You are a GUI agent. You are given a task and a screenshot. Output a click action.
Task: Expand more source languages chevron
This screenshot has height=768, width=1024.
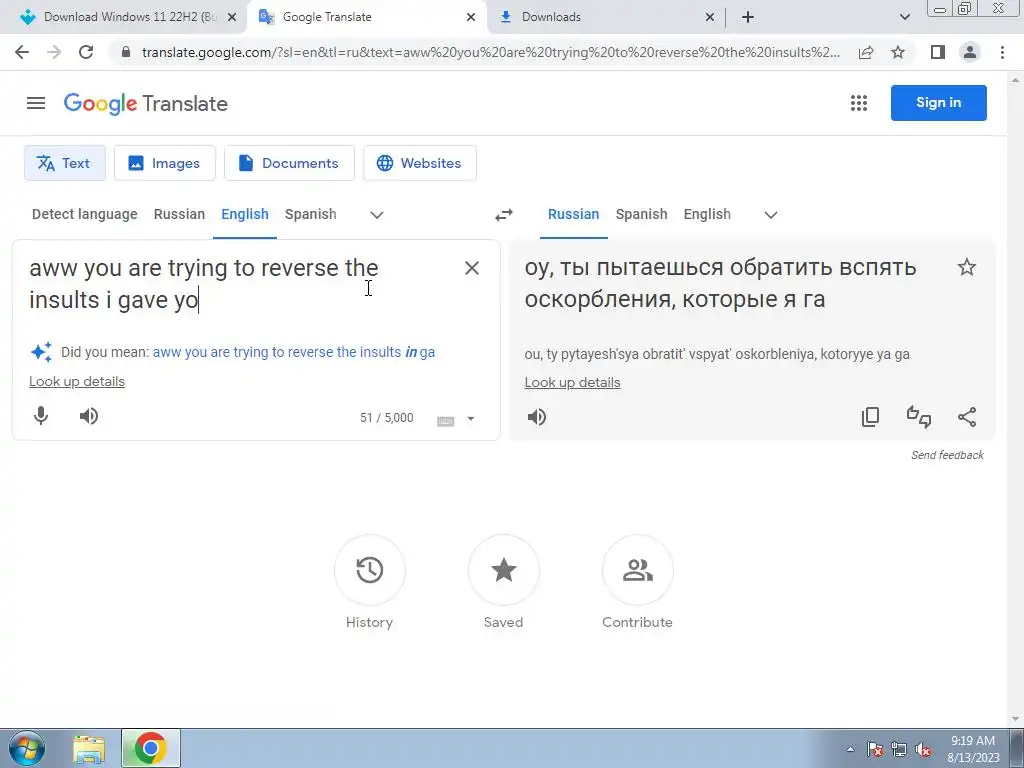tap(377, 215)
